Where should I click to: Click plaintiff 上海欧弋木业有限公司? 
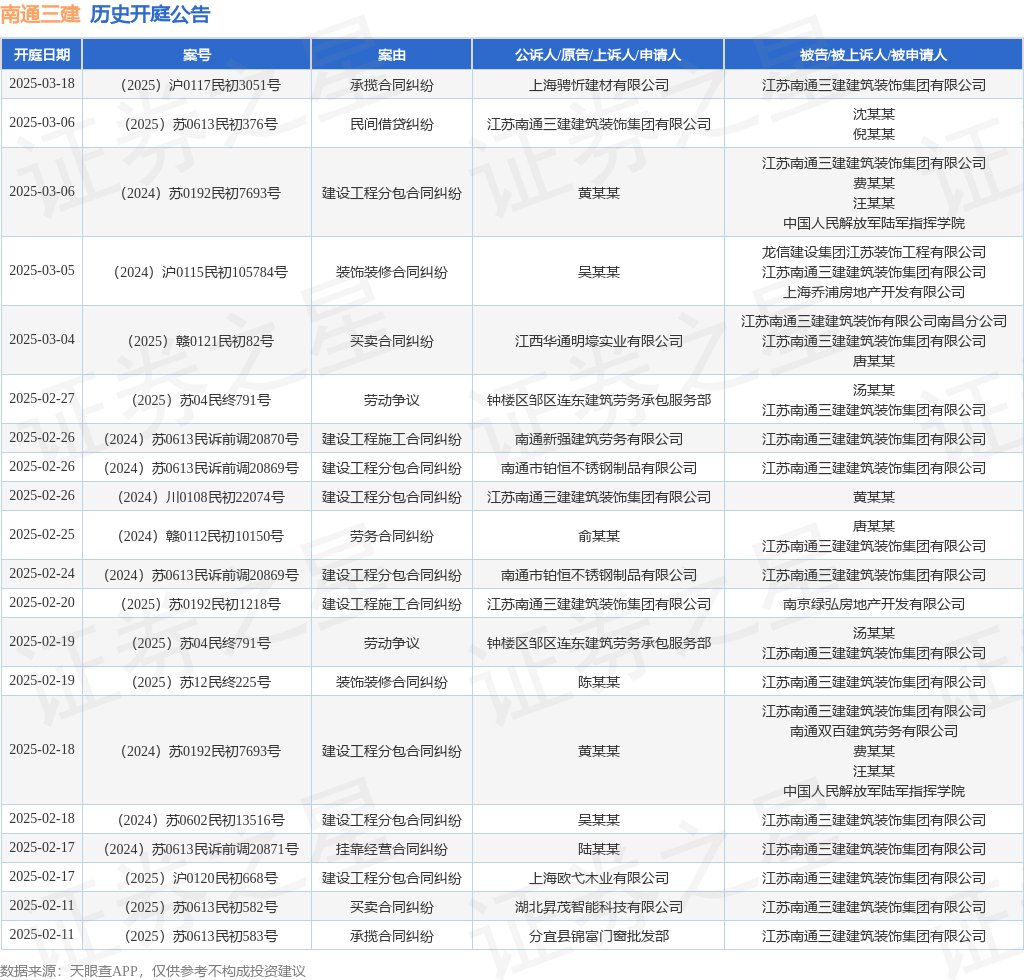pyautogui.click(x=599, y=879)
